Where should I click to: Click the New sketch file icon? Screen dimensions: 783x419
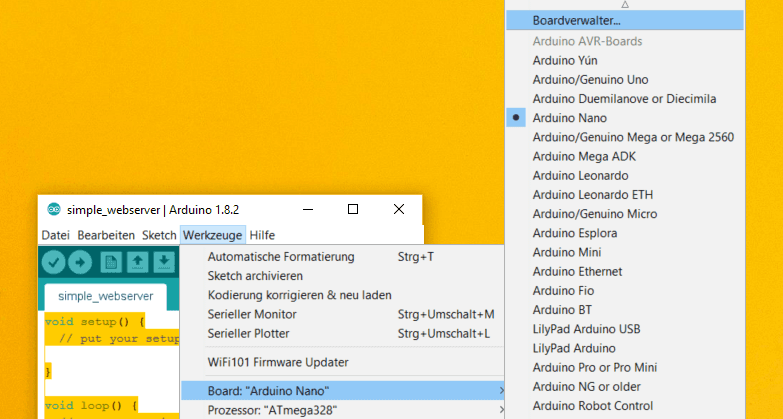pos(111,262)
